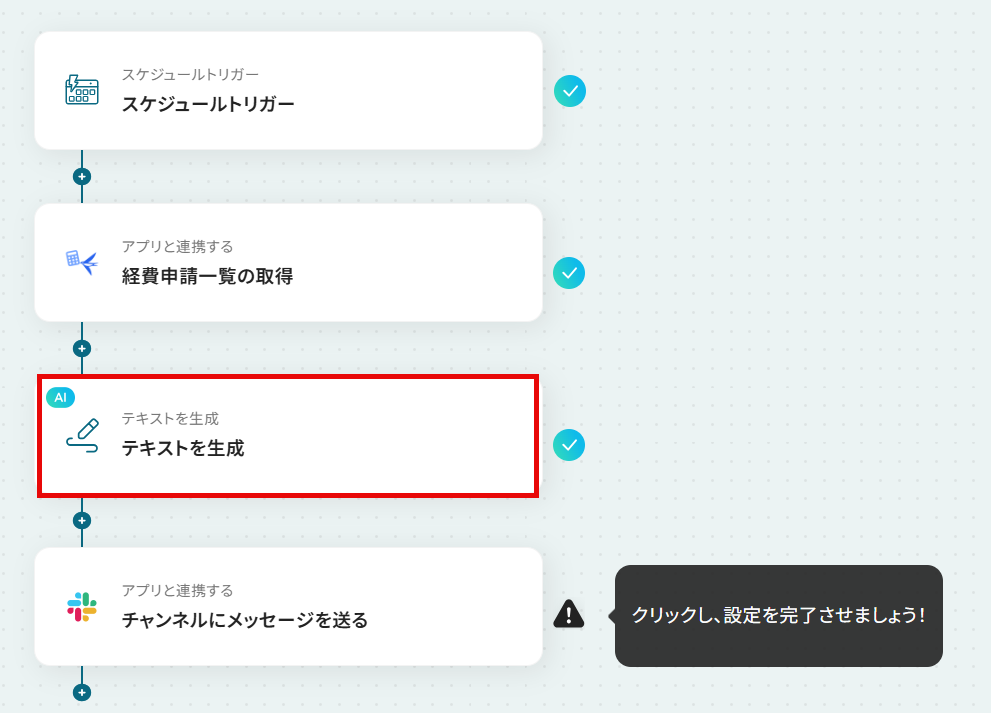Add step below Slack message card

pos(82,692)
